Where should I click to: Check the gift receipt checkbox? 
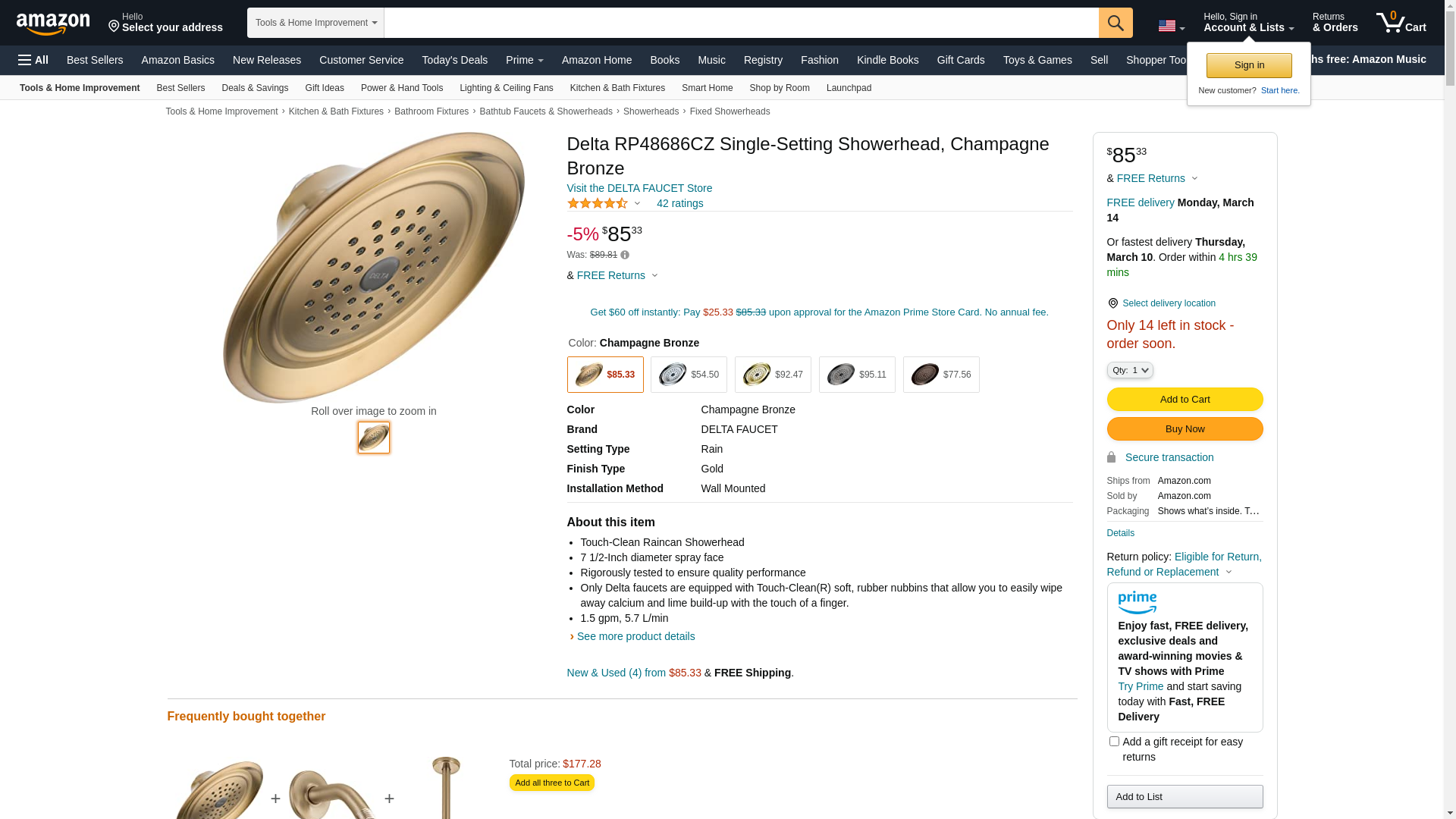pyautogui.click(x=1114, y=742)
